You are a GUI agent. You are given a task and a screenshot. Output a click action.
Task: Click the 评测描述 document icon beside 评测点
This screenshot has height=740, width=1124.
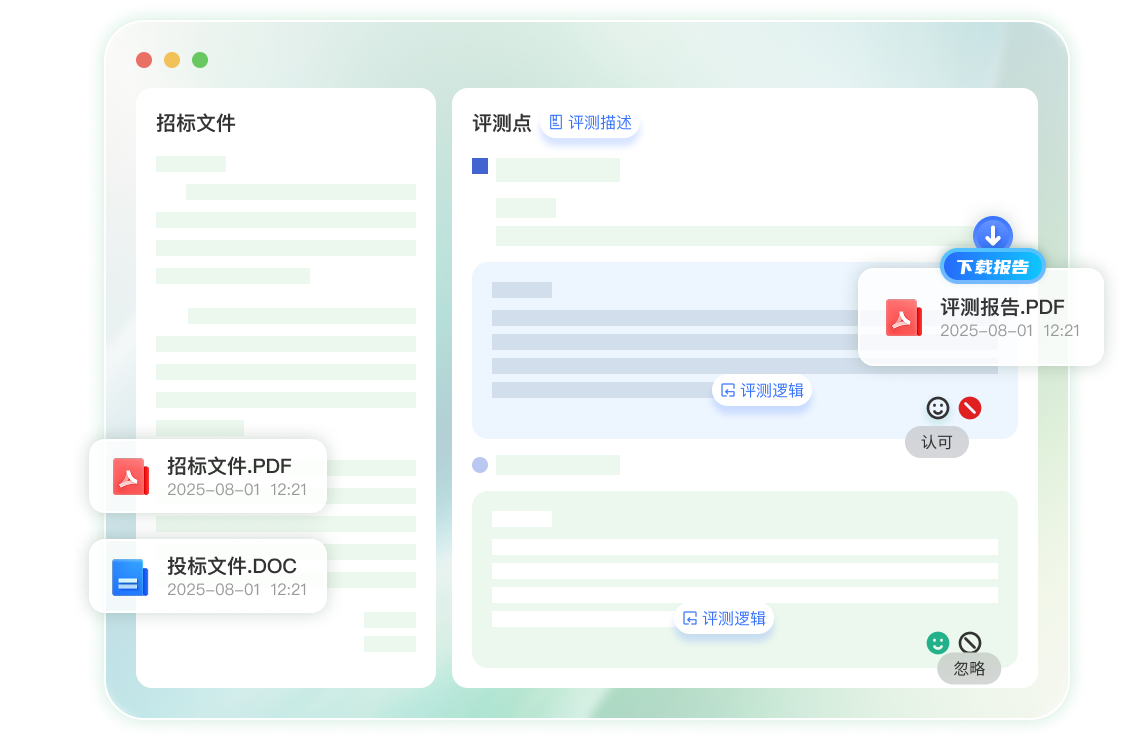[556, 121]
